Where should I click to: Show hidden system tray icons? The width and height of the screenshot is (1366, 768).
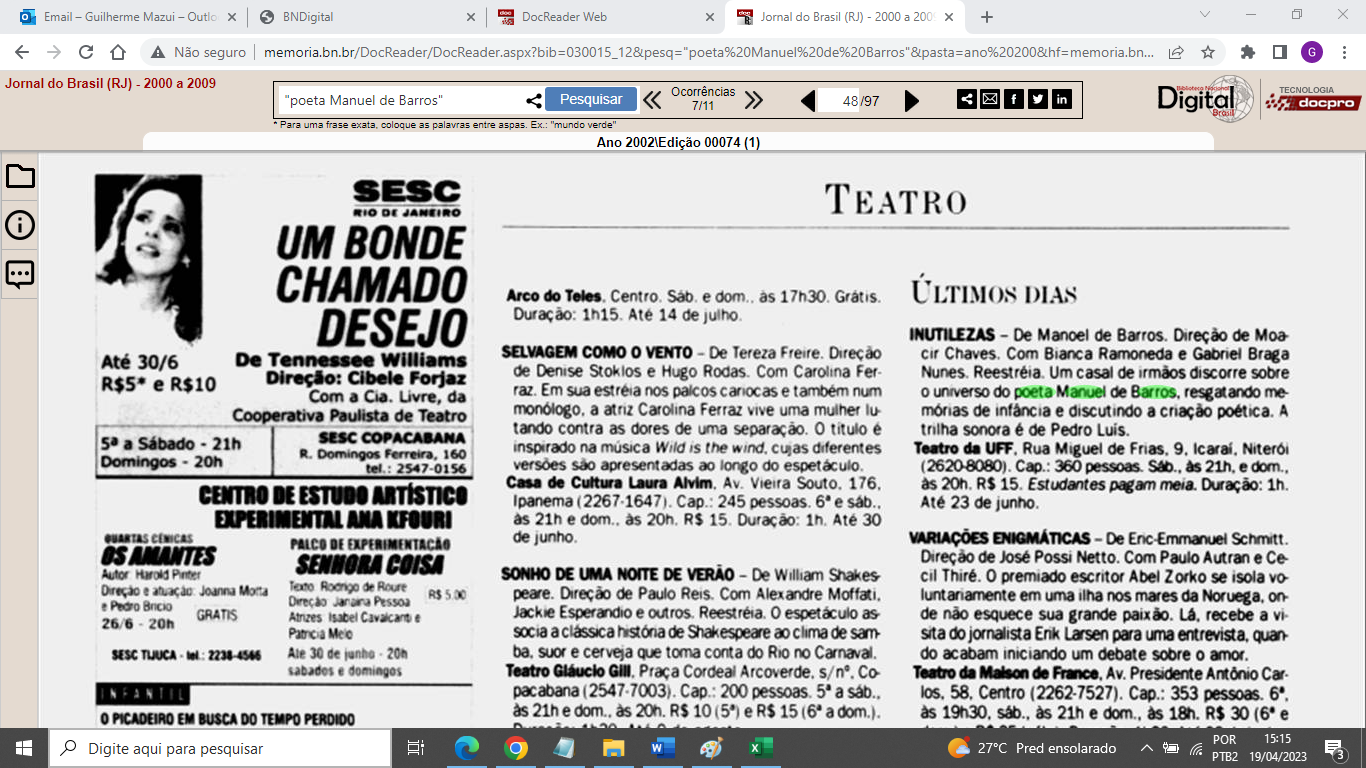[1147, 748]
